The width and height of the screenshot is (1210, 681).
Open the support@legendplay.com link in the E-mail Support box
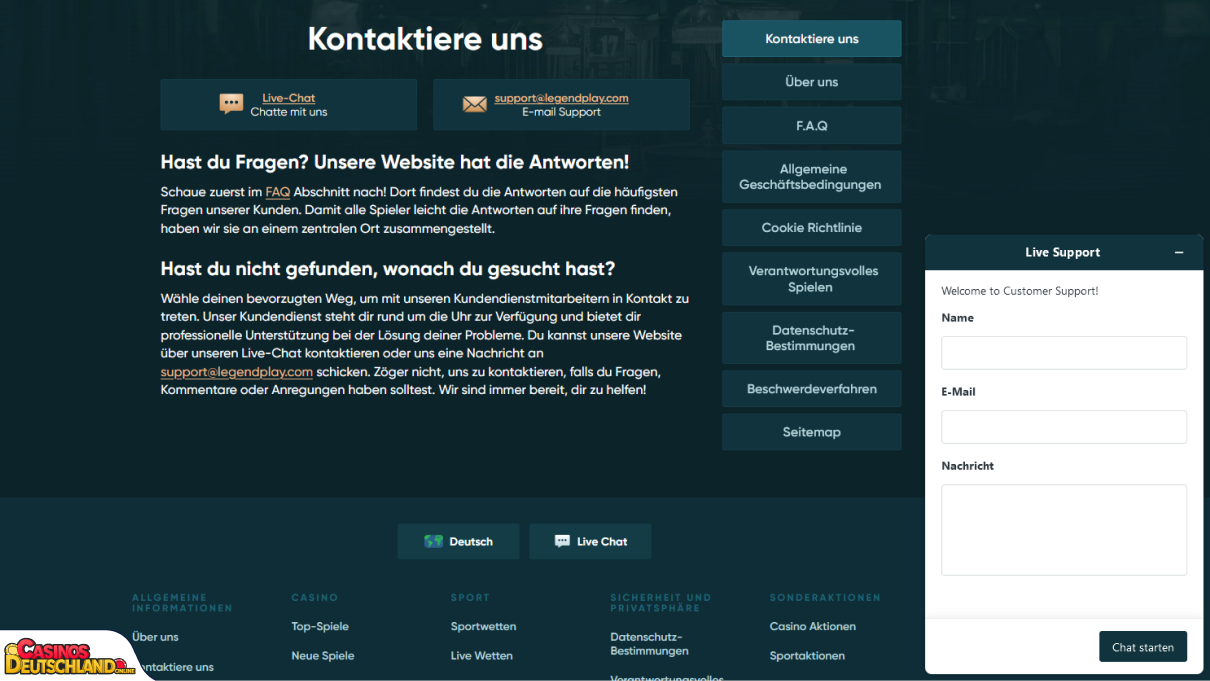click(x=561, y=98)
